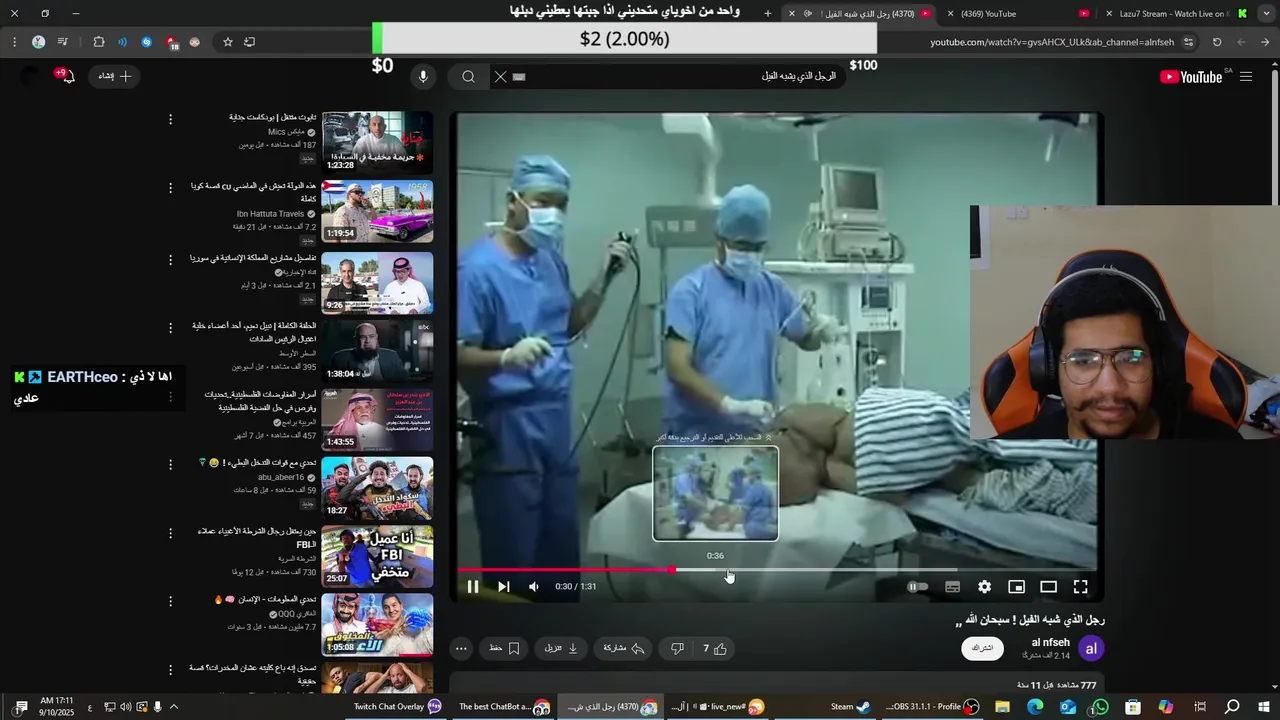Open browser profile avatar
Image resolution: width=1280 pixels, height=720 pixels.
click(38, 42)
